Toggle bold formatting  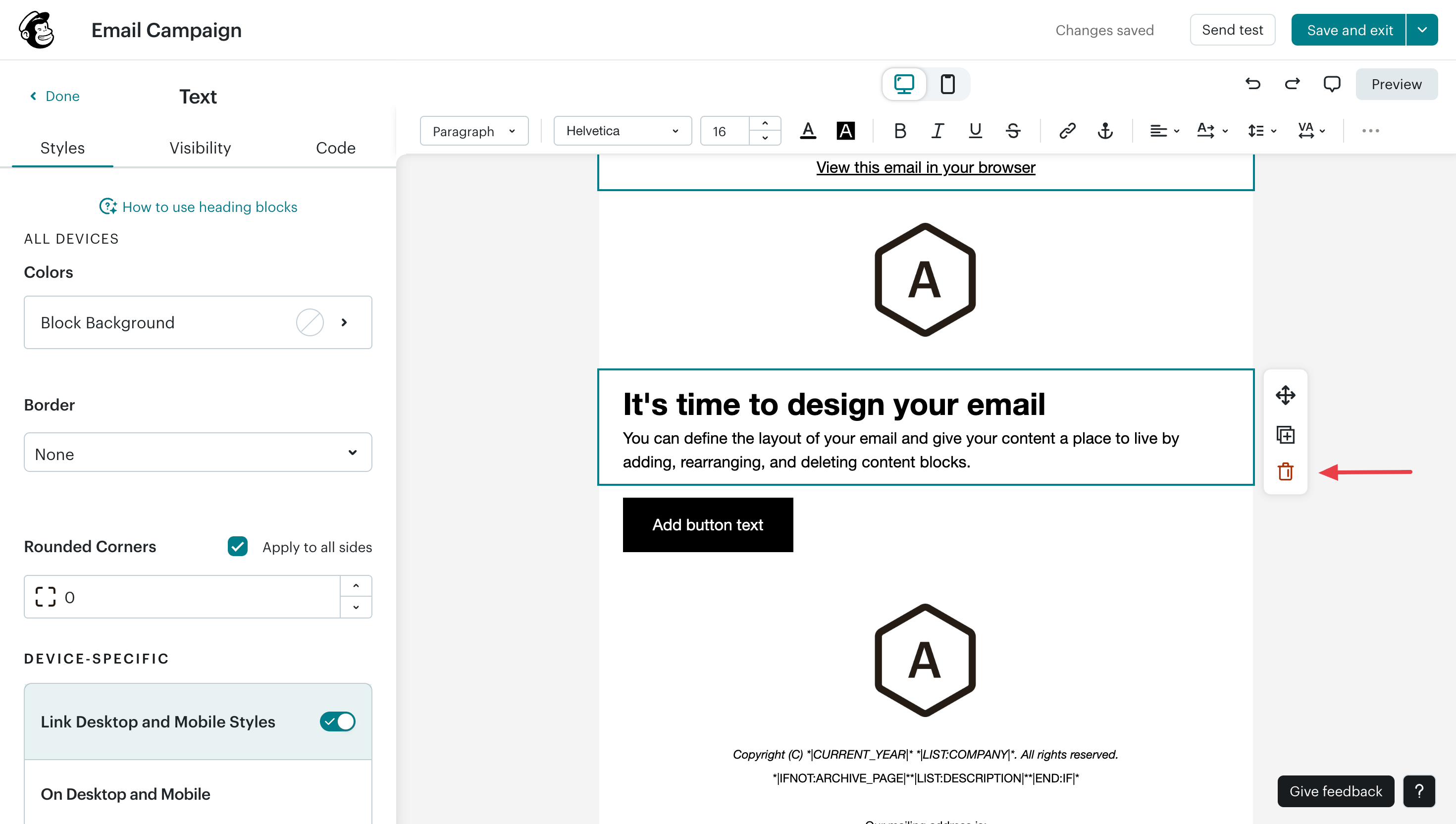click(x=900, y=131)
